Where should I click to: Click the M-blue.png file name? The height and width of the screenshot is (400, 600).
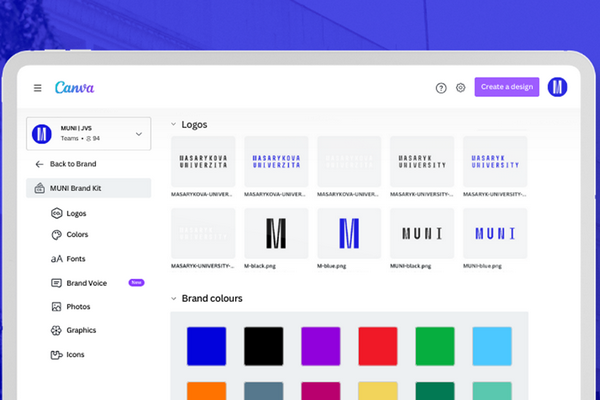point(331,266)
